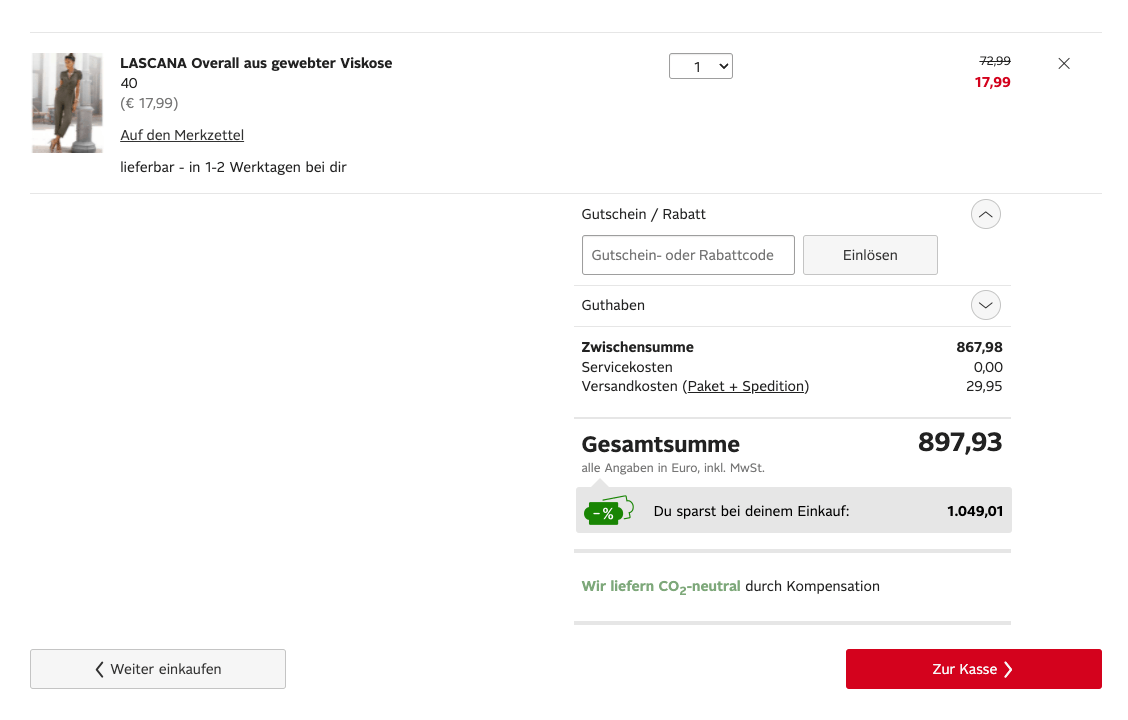Click the Einlösen button
This screenshot has height=720, width=1128.
tap(870, 255)
